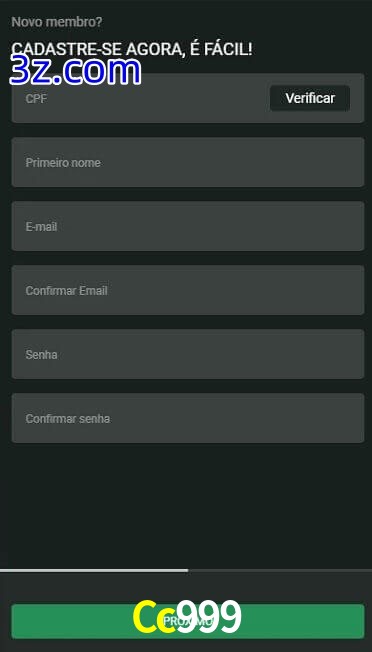372x652 pixels.
Task: Click the filled white progress bar segment
Action: pyautogui.click(x=94, y=570)
